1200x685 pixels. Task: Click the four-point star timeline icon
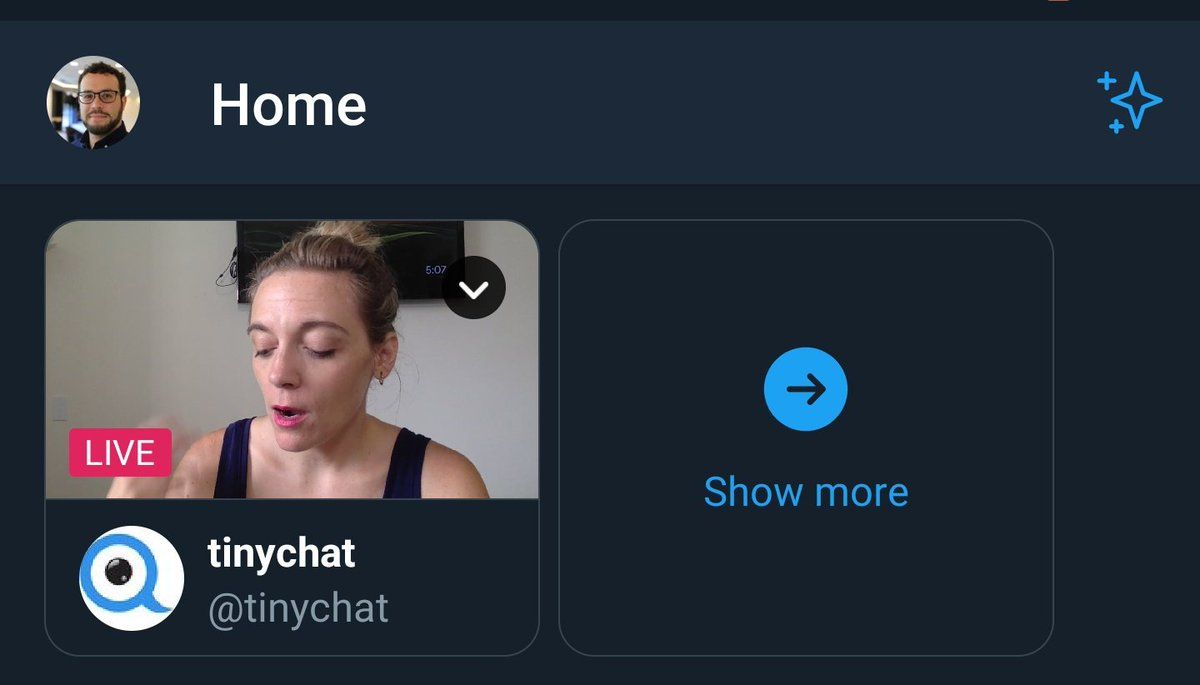(1130, 102)
